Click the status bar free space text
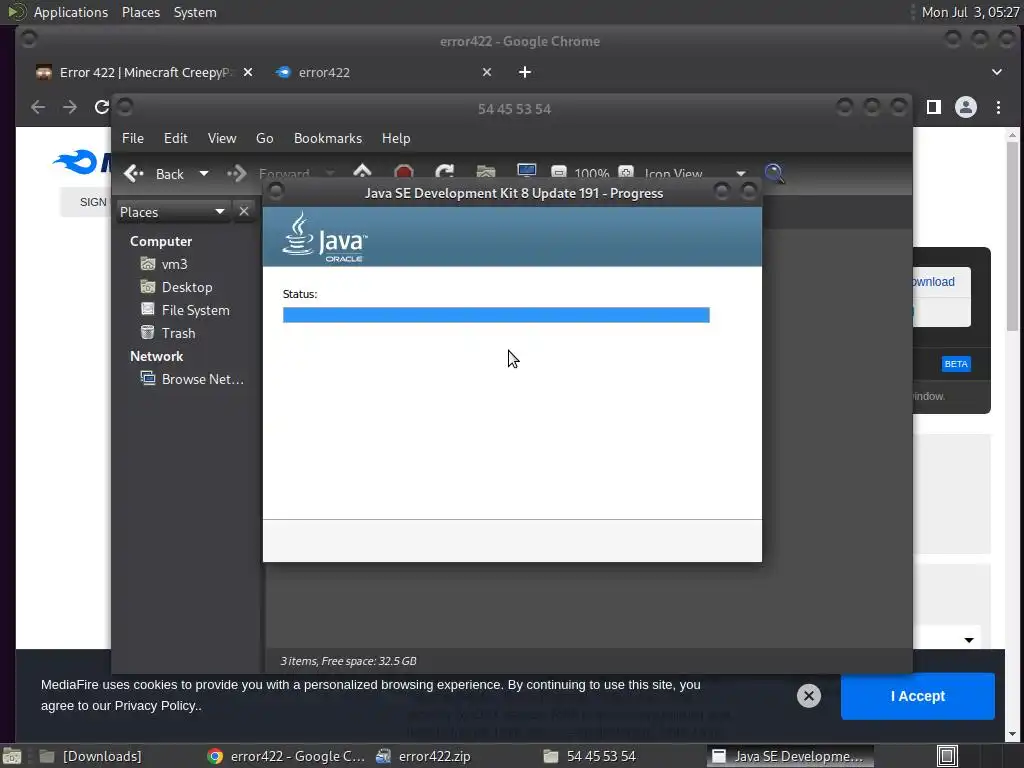This screenshot has height=768, width=1024. point(348,661)
